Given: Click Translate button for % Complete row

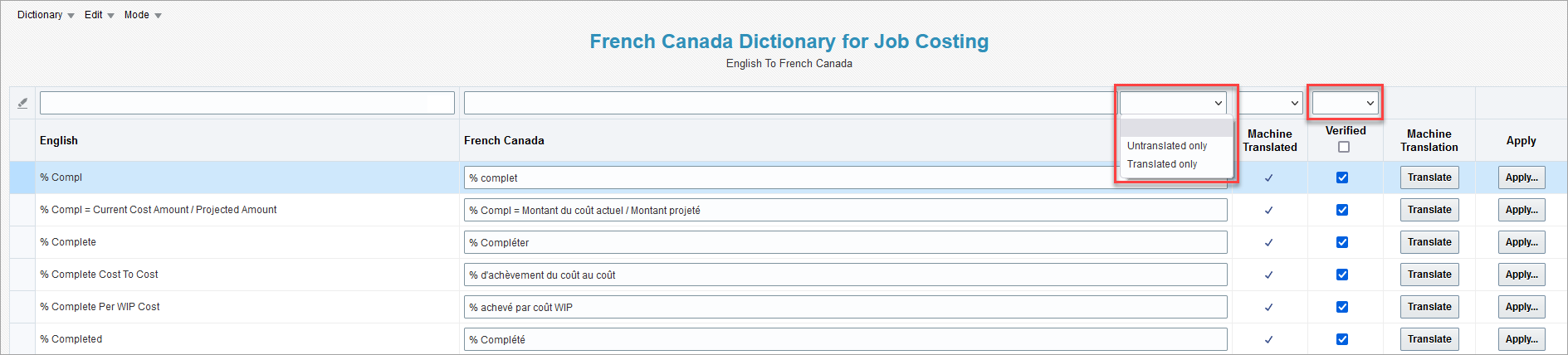Looking at the screenshot, I should 1429,242.
